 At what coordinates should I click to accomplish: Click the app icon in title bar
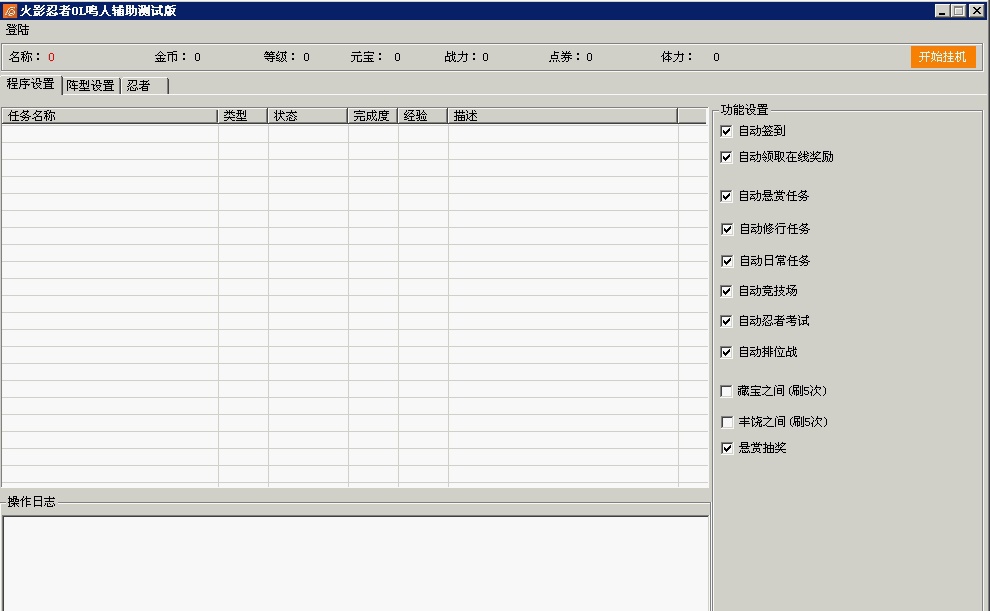click(x=9, y=11)
